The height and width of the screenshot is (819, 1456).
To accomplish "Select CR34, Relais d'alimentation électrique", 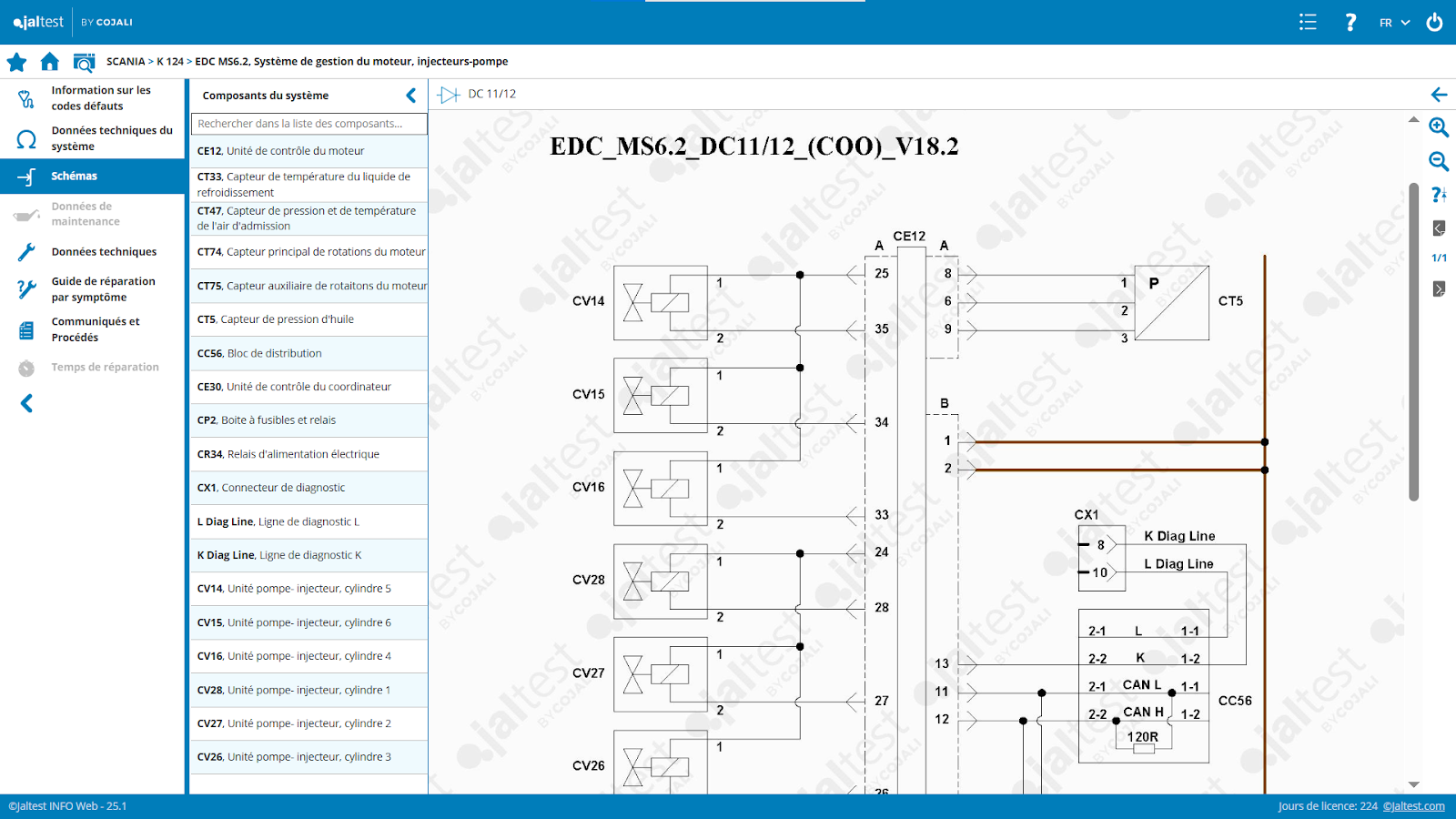I will [308, 454].
